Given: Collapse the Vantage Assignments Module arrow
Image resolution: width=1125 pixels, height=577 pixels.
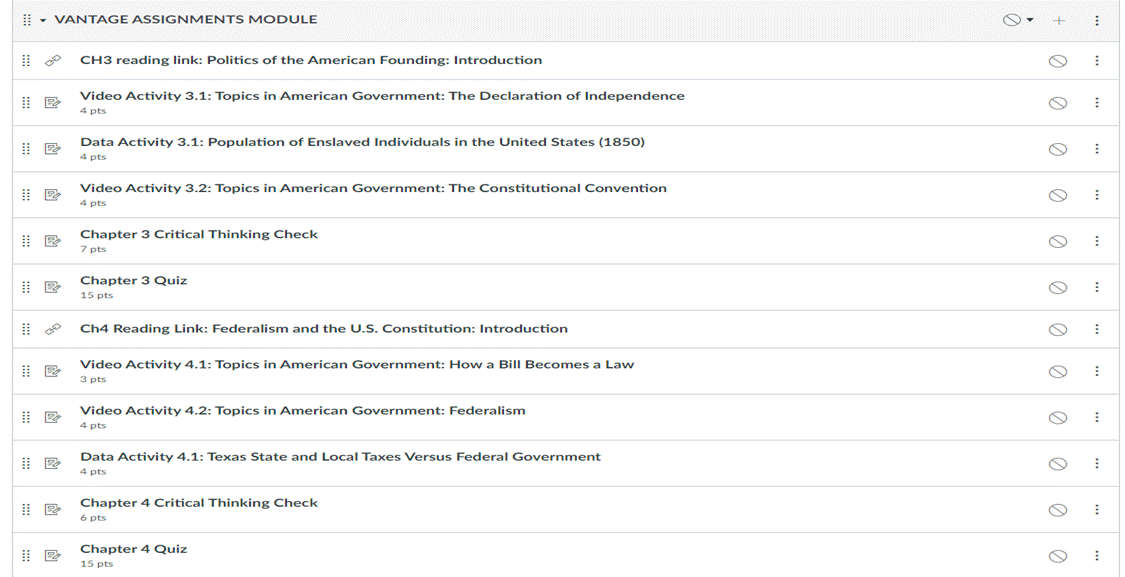Looking at the screenshot, I should point(43,20).
